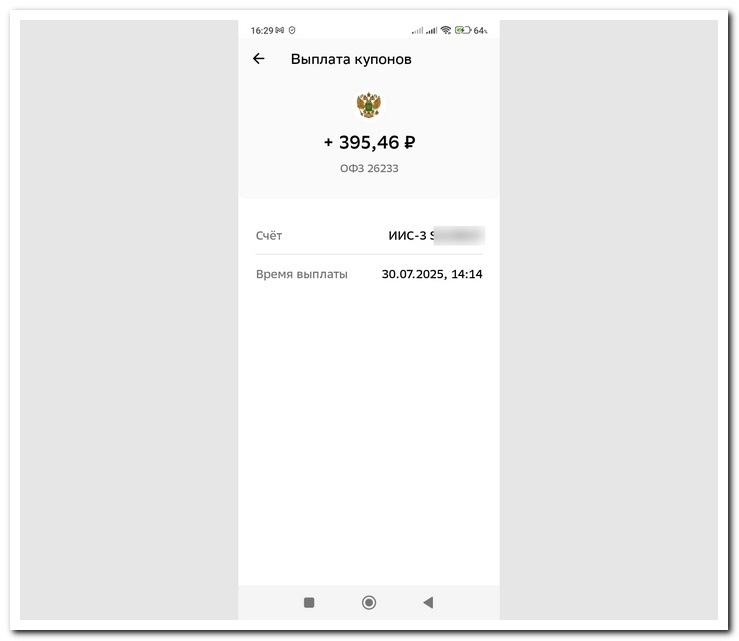The height and width of the screenshot is (641, 739).
Task: Tap the shield icon in status bar
Action: point(292,30)
